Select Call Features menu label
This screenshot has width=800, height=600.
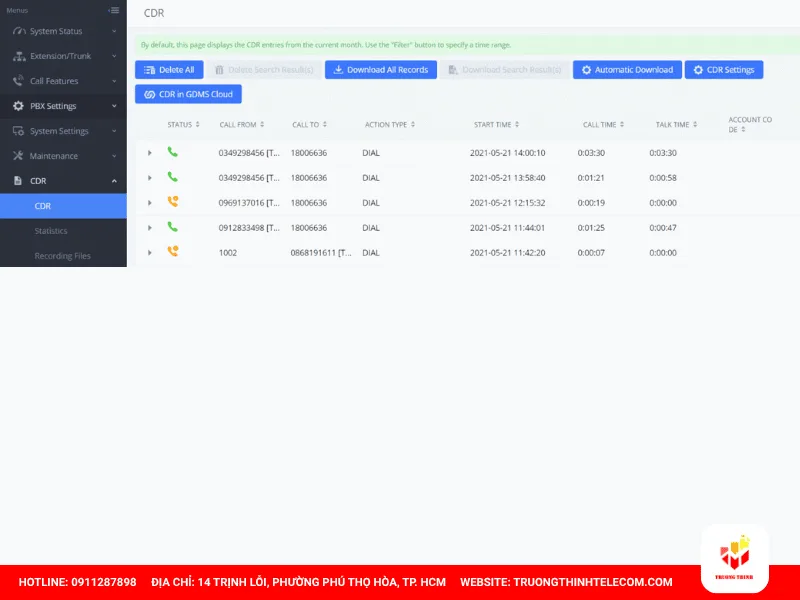[54, 81]
